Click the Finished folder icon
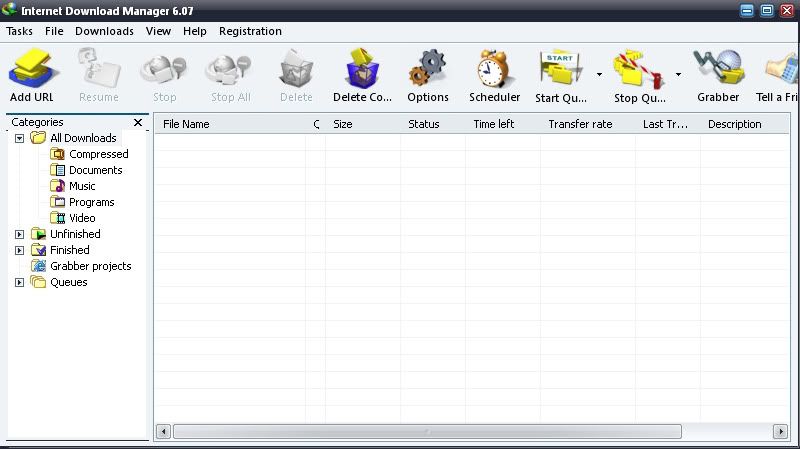 (38, 250)
